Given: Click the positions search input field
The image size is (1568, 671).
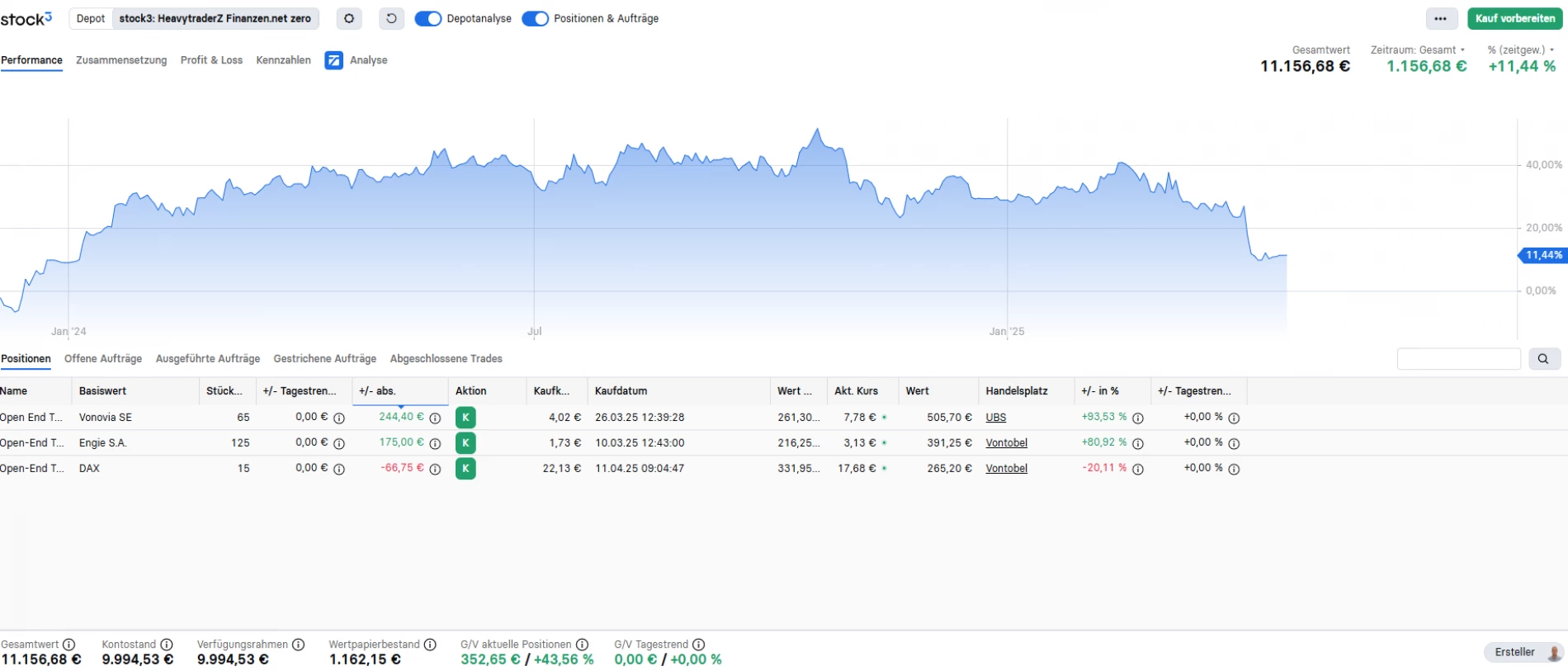Looking at the screenshot, I should [x=1458, y=359].
